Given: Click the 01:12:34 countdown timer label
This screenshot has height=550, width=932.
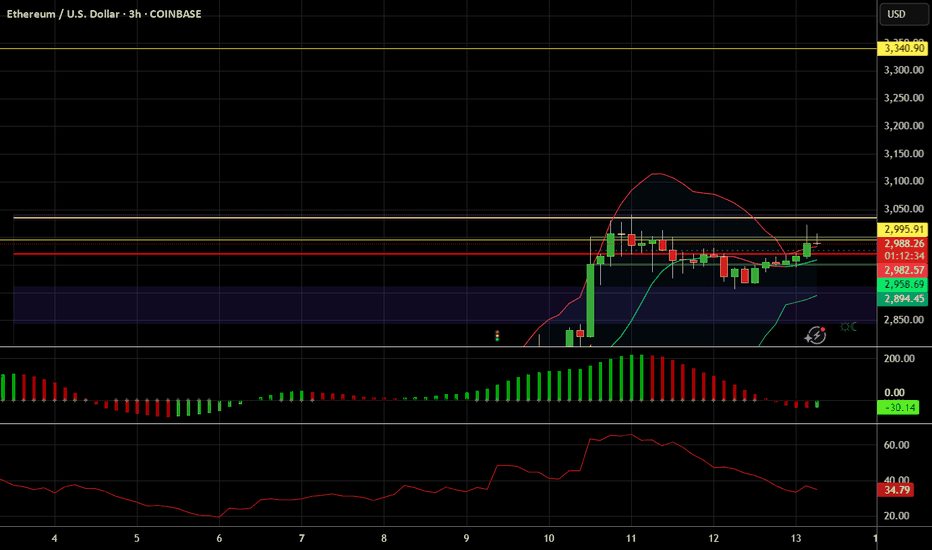Looking at the screenshot, I should pos(902,256).
